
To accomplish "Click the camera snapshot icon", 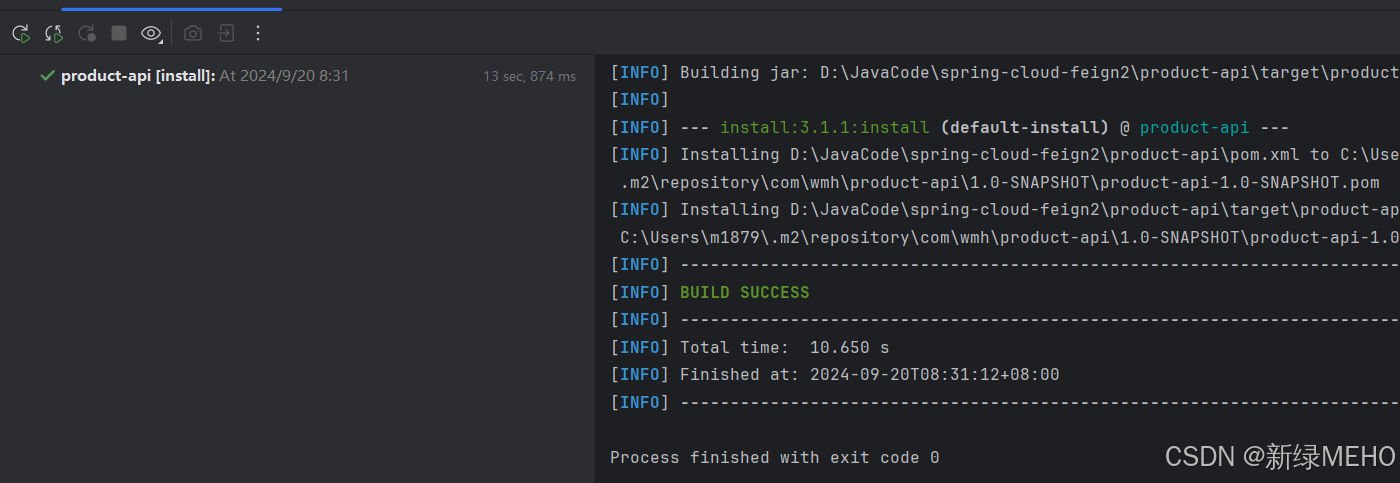I will tap(193, 34).
